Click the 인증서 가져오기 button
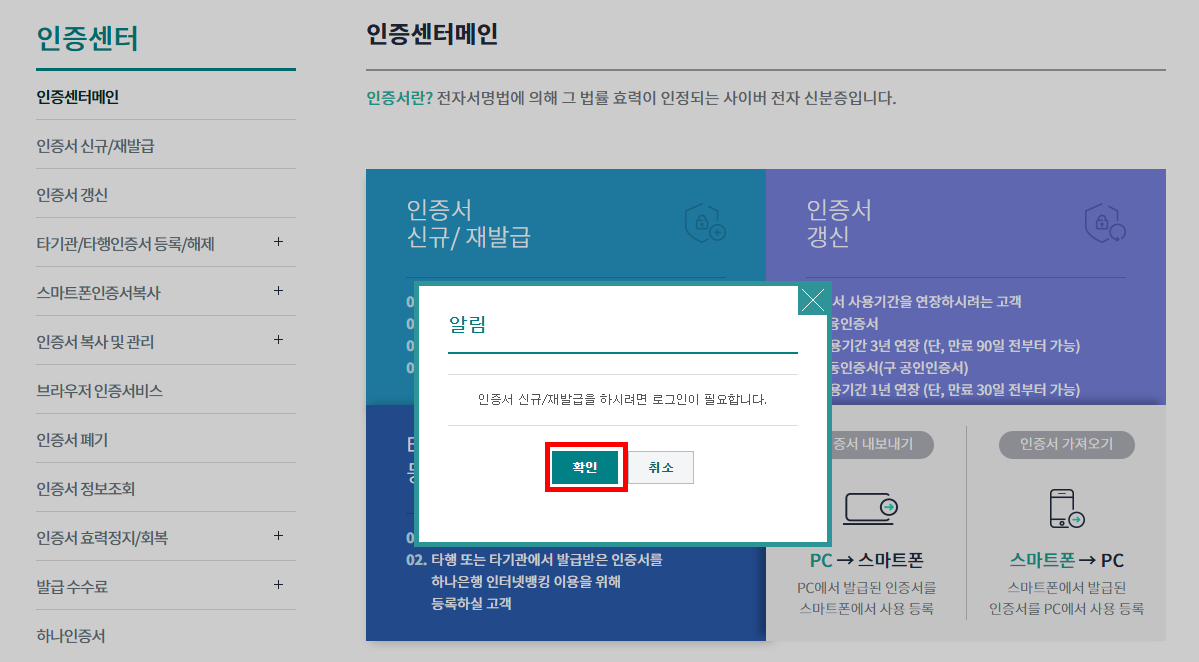 coord(1068,445)
